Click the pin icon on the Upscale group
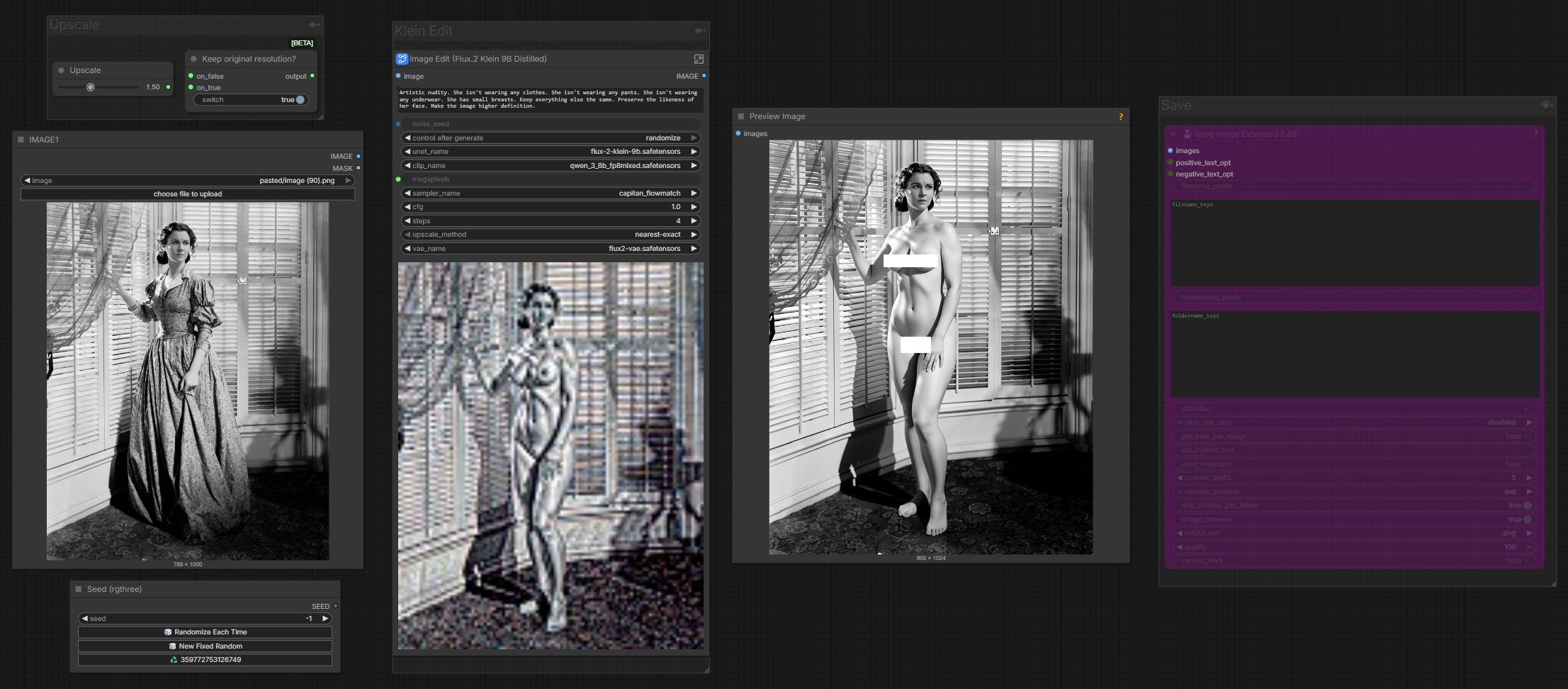 [x=314, y=25]
